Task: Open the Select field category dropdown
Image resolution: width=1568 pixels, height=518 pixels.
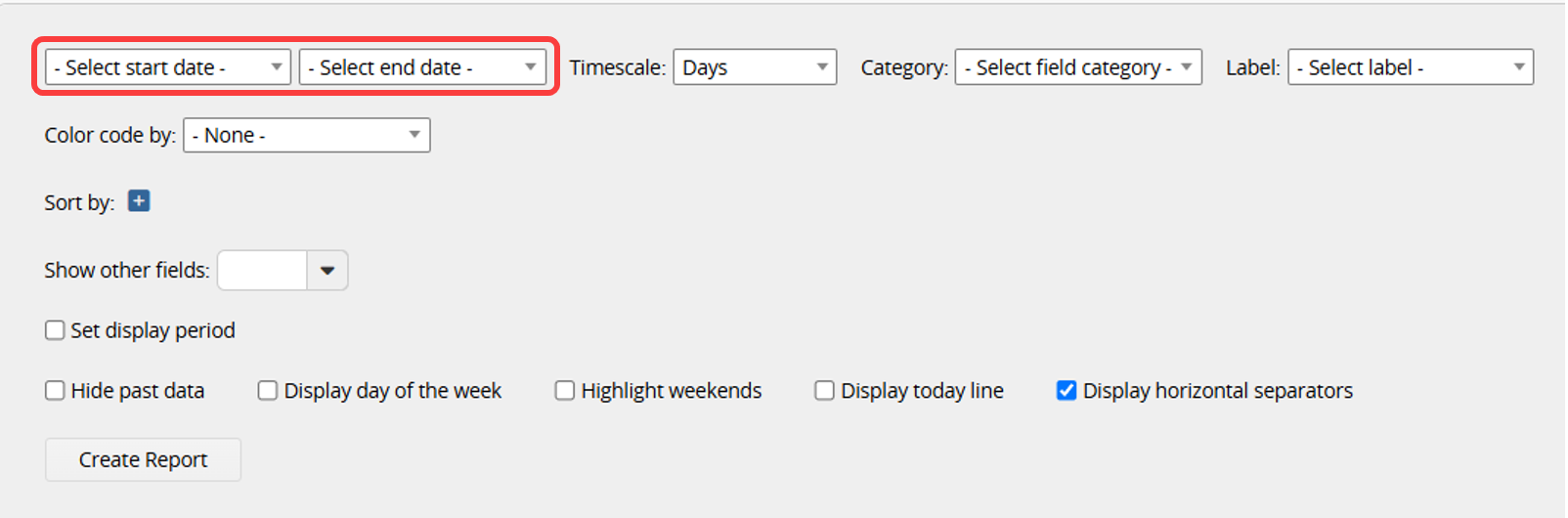Action: (1078, 67)
